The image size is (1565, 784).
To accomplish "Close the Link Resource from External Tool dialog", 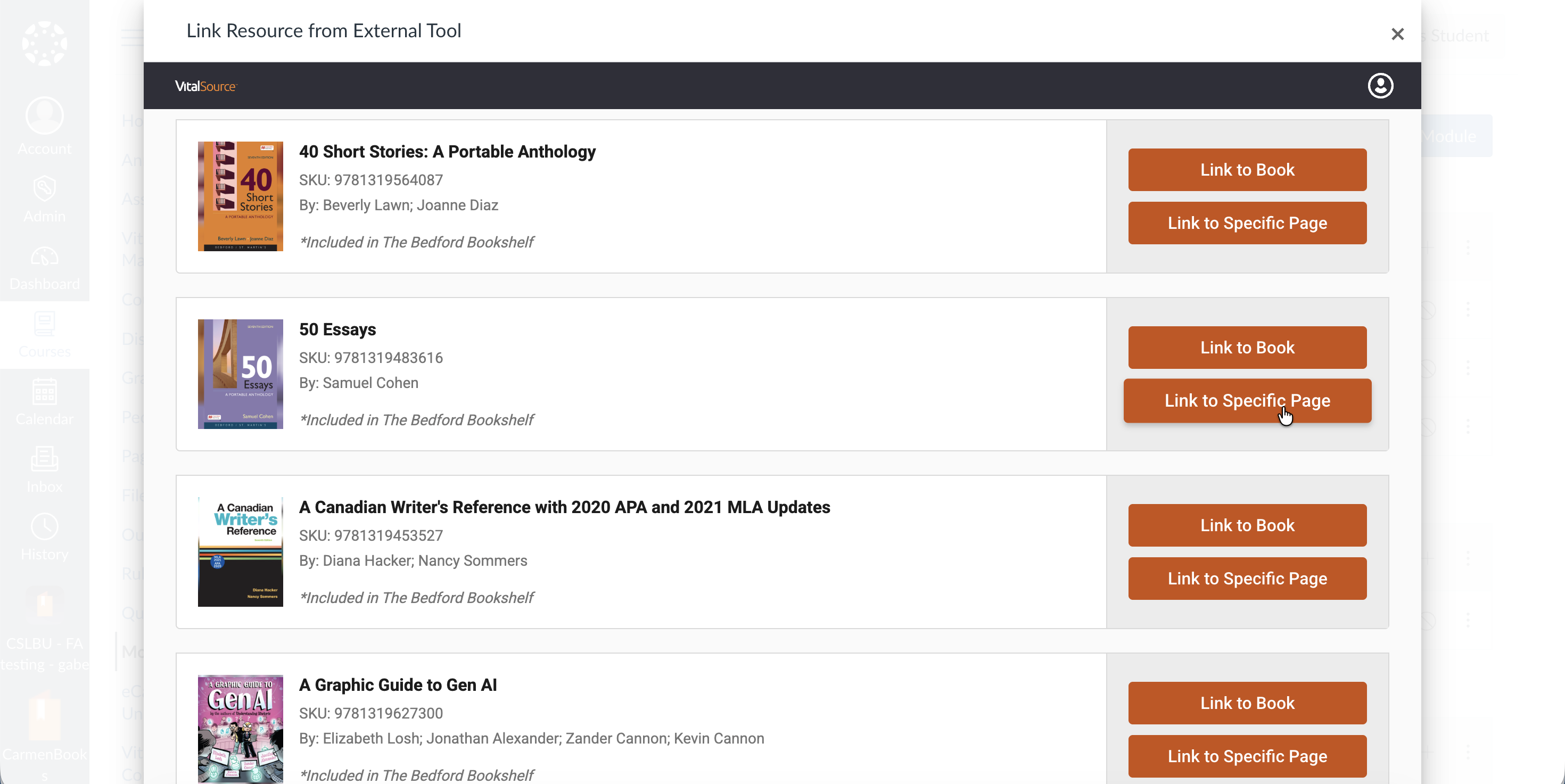I will [x=1397, y=34].
